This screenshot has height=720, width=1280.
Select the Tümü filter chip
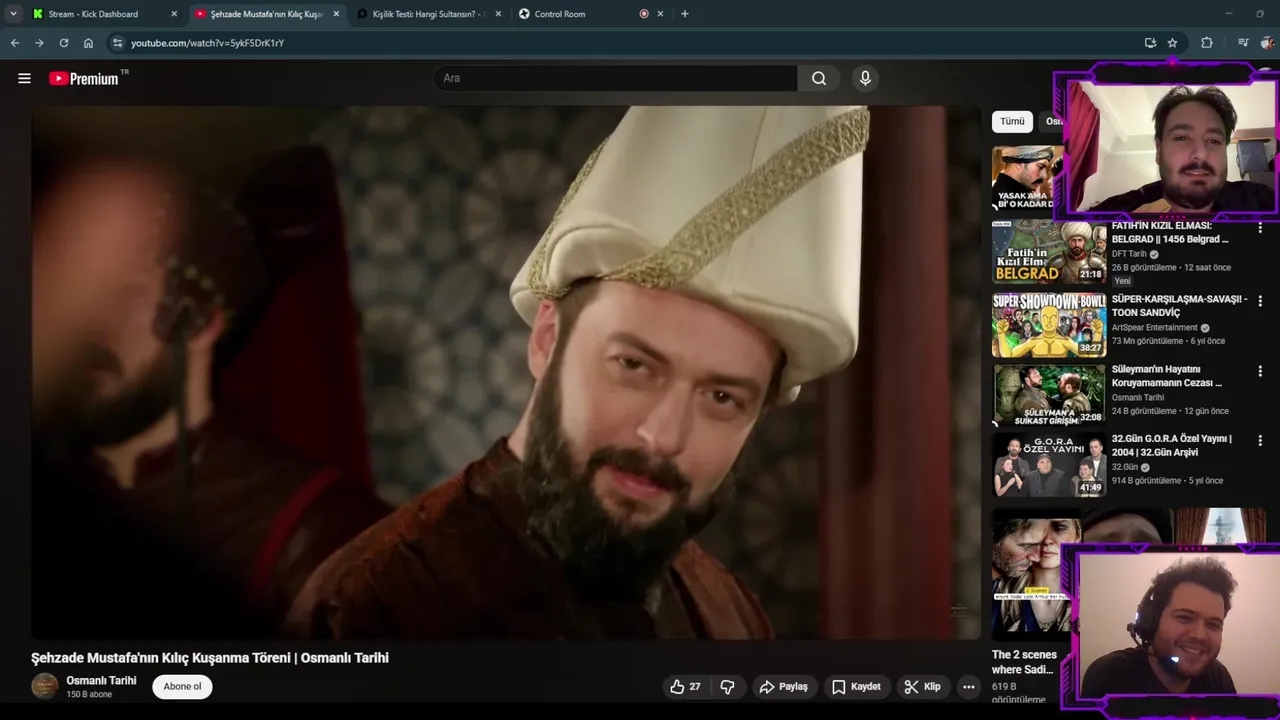coord(1012,121)
